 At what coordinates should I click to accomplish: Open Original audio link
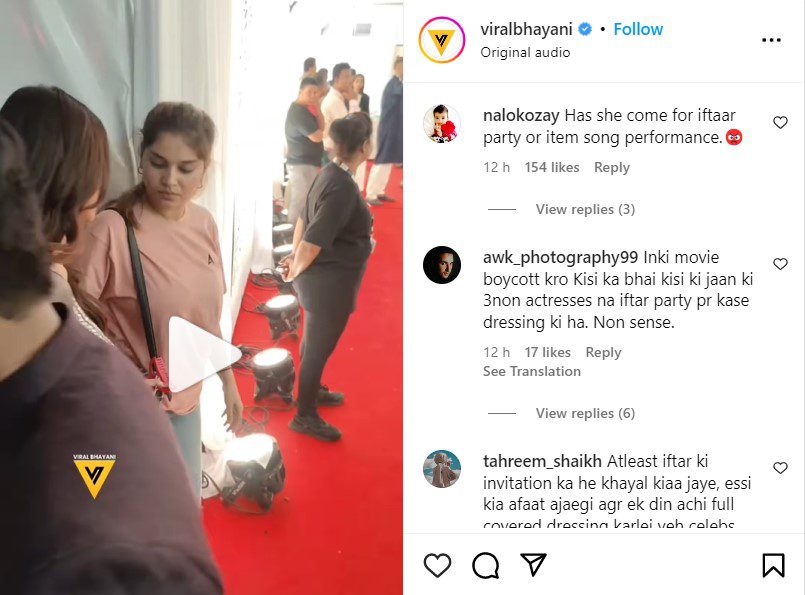click(525, 52)
